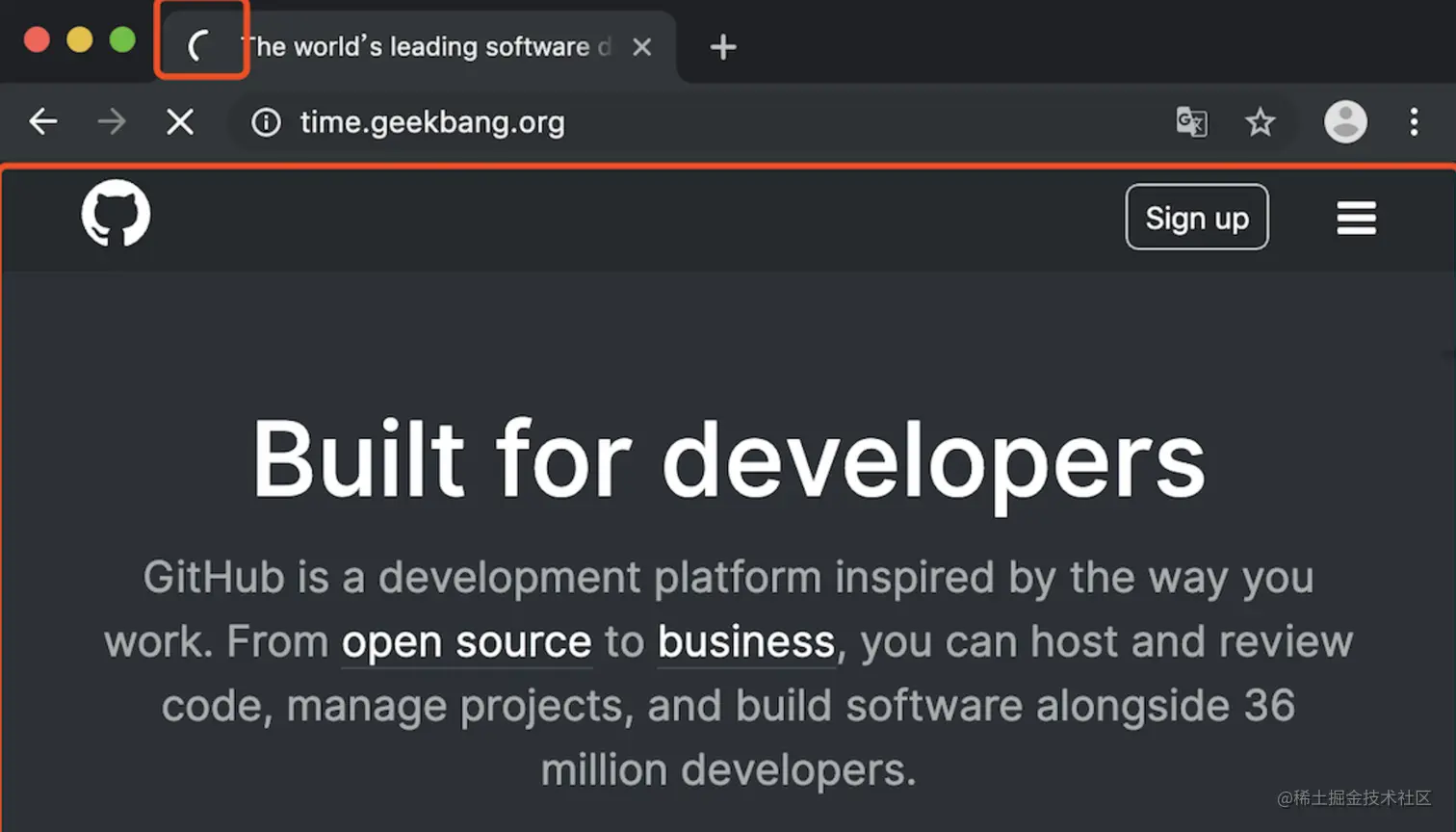Click the green fullscreen window button
This screenshot has height=832, width=1456.
[x=122, y=40]
